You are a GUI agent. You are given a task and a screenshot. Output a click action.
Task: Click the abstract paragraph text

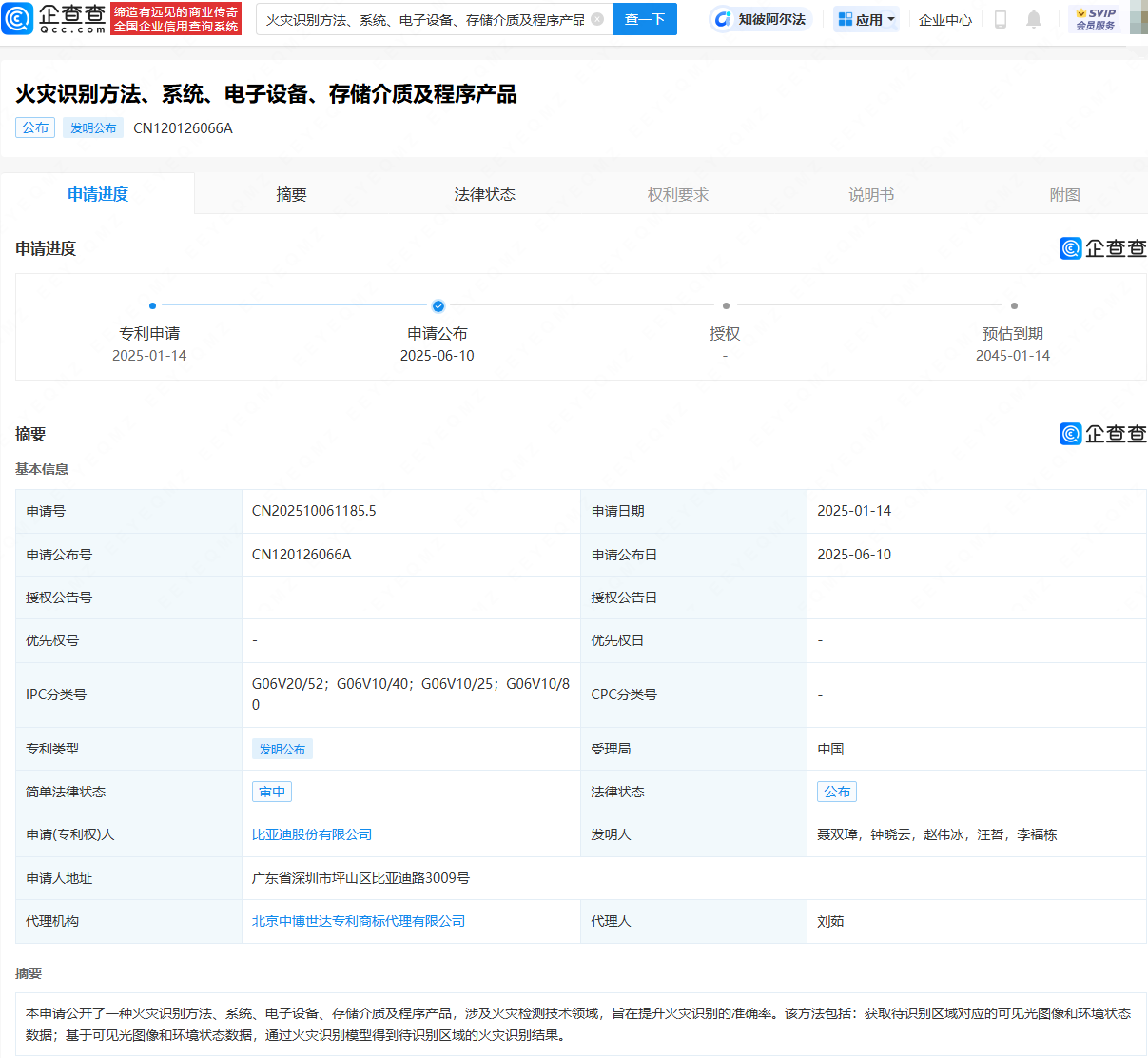[x=578, y=1025]
